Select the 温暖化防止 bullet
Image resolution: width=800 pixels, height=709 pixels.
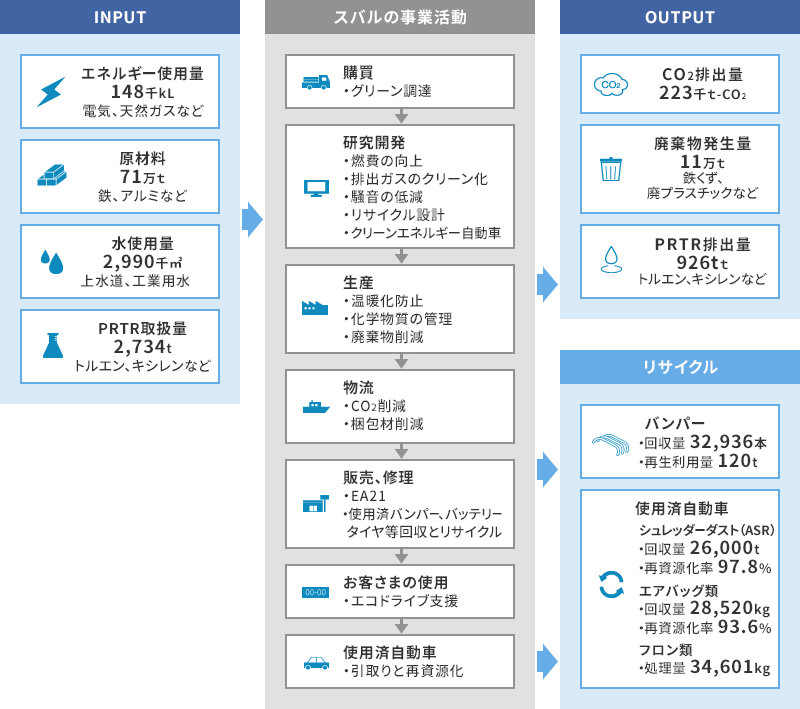click(x=383, y=301)
